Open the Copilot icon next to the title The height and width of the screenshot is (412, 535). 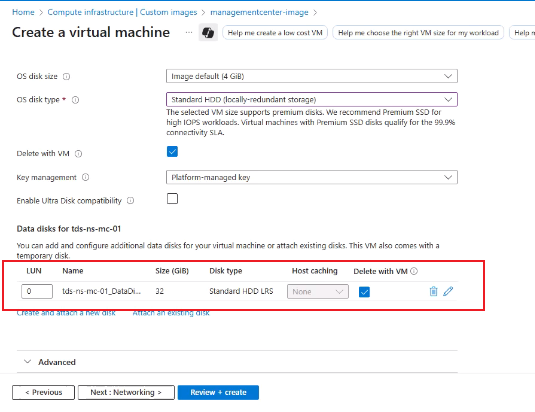tap(208, 33)
